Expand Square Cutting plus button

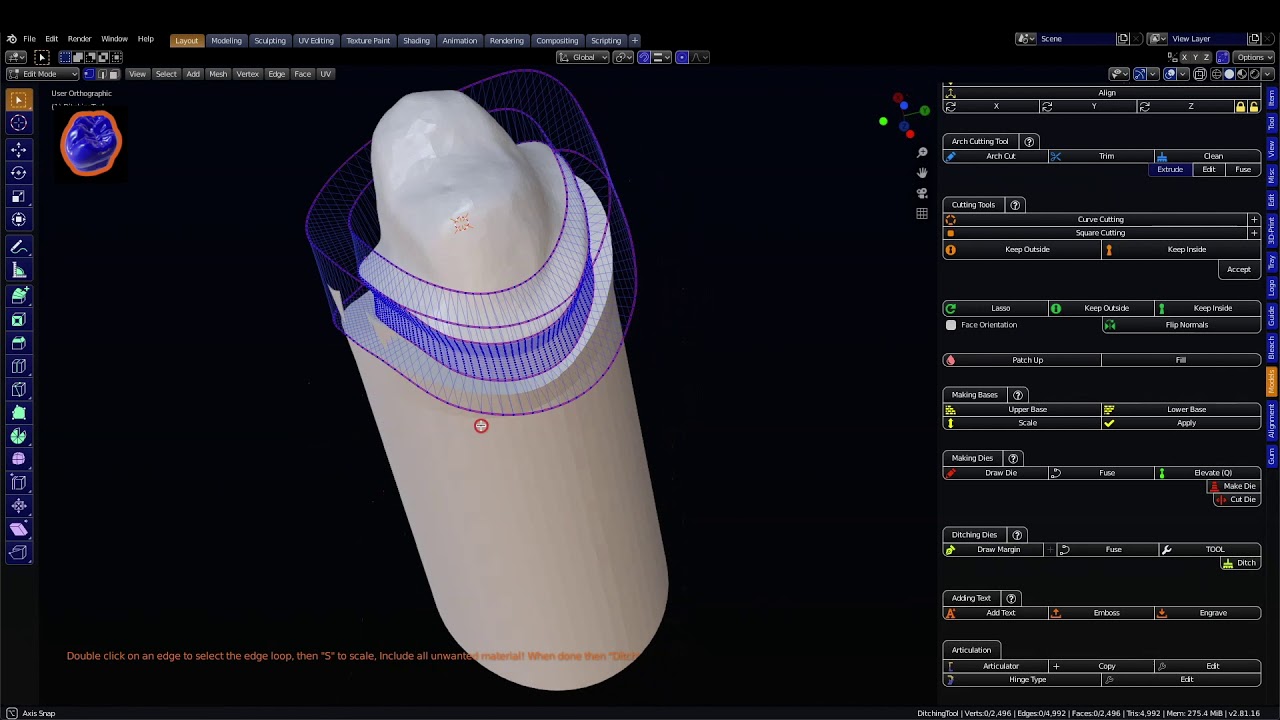click(1254, 233)
